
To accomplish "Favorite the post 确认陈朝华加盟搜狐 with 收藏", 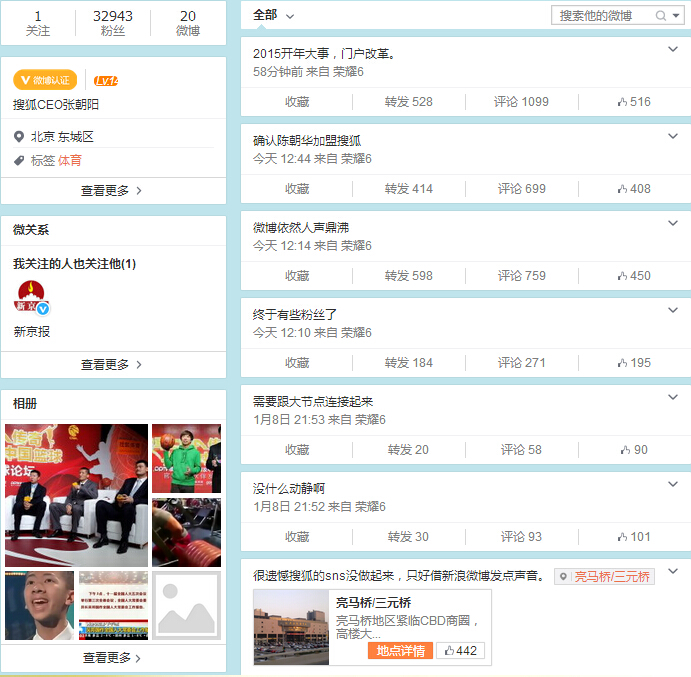I will [297, 189].
